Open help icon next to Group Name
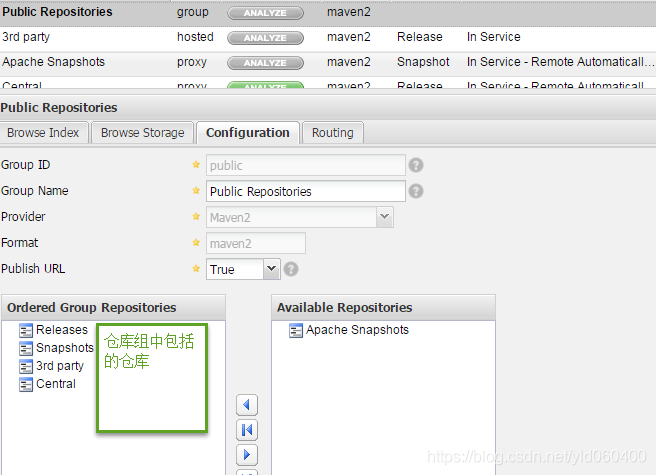 (x=416, y=191)
